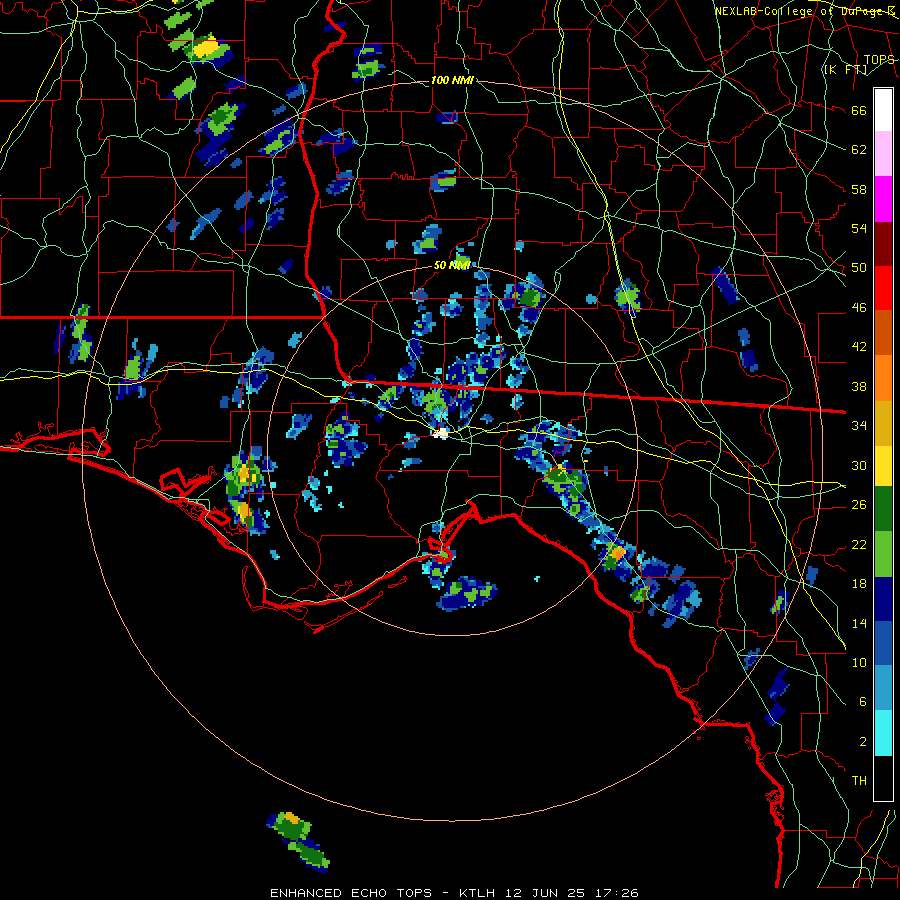Click the light green legend swatch
The height and width of the screenshot is (900, 900).
(x=883, y=554)
